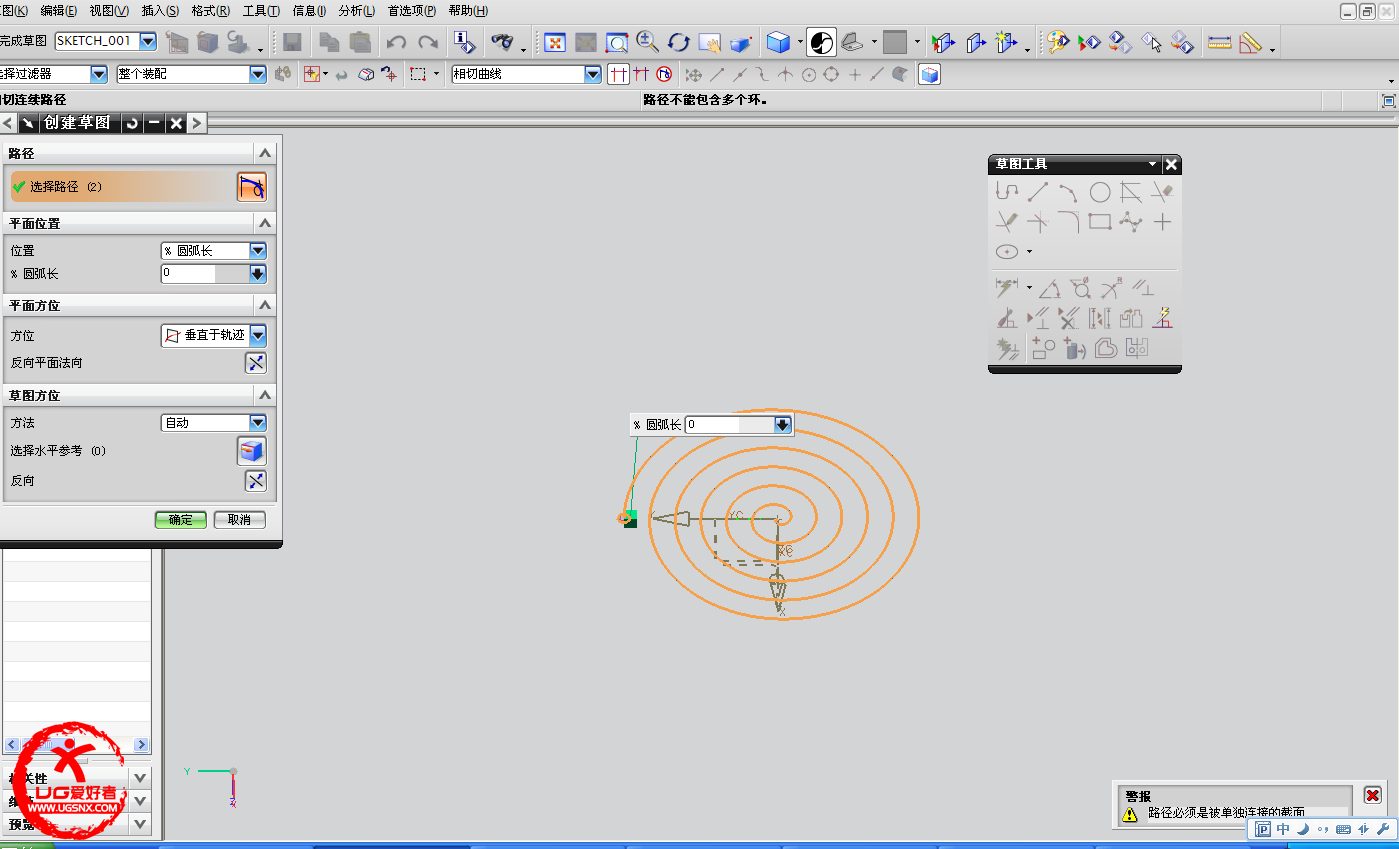Select the Point plus tool in 草图工具

1162,222
